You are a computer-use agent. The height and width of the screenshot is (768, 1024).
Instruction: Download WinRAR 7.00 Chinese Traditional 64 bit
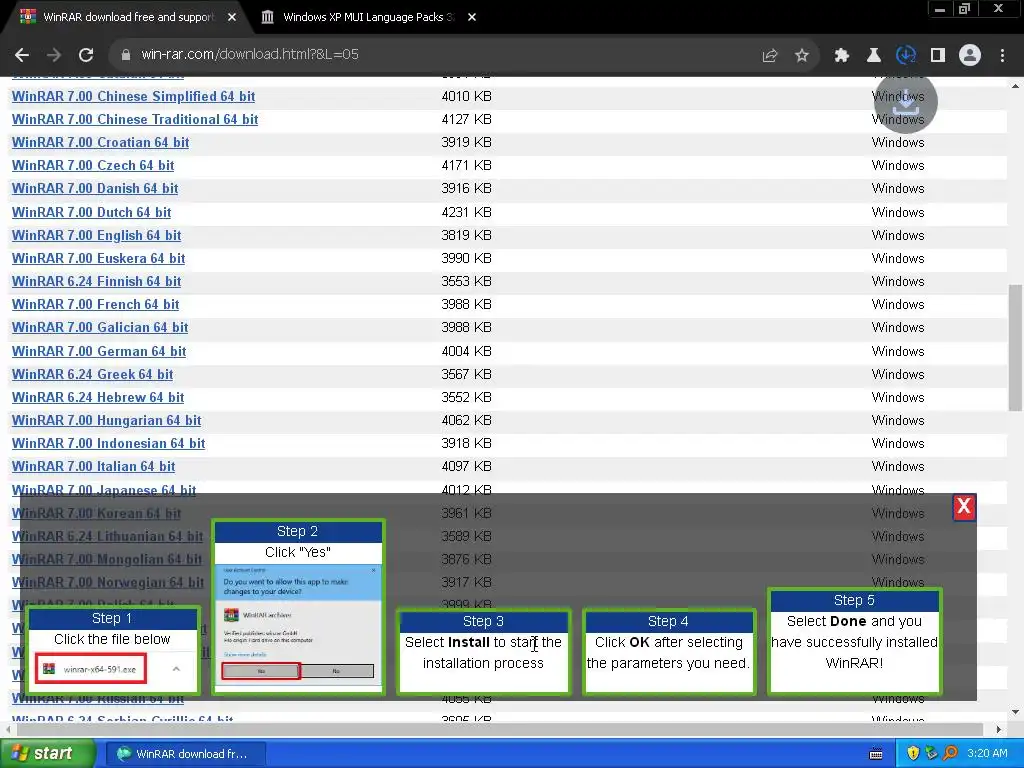click(135, 120)
